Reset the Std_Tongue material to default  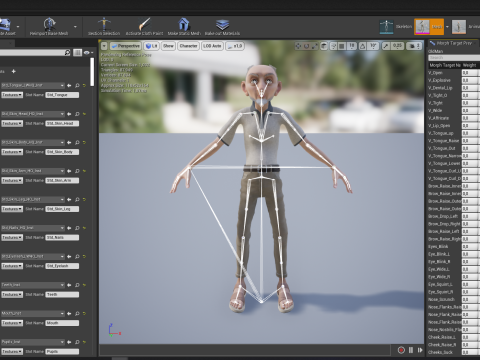tap(84, 86)
